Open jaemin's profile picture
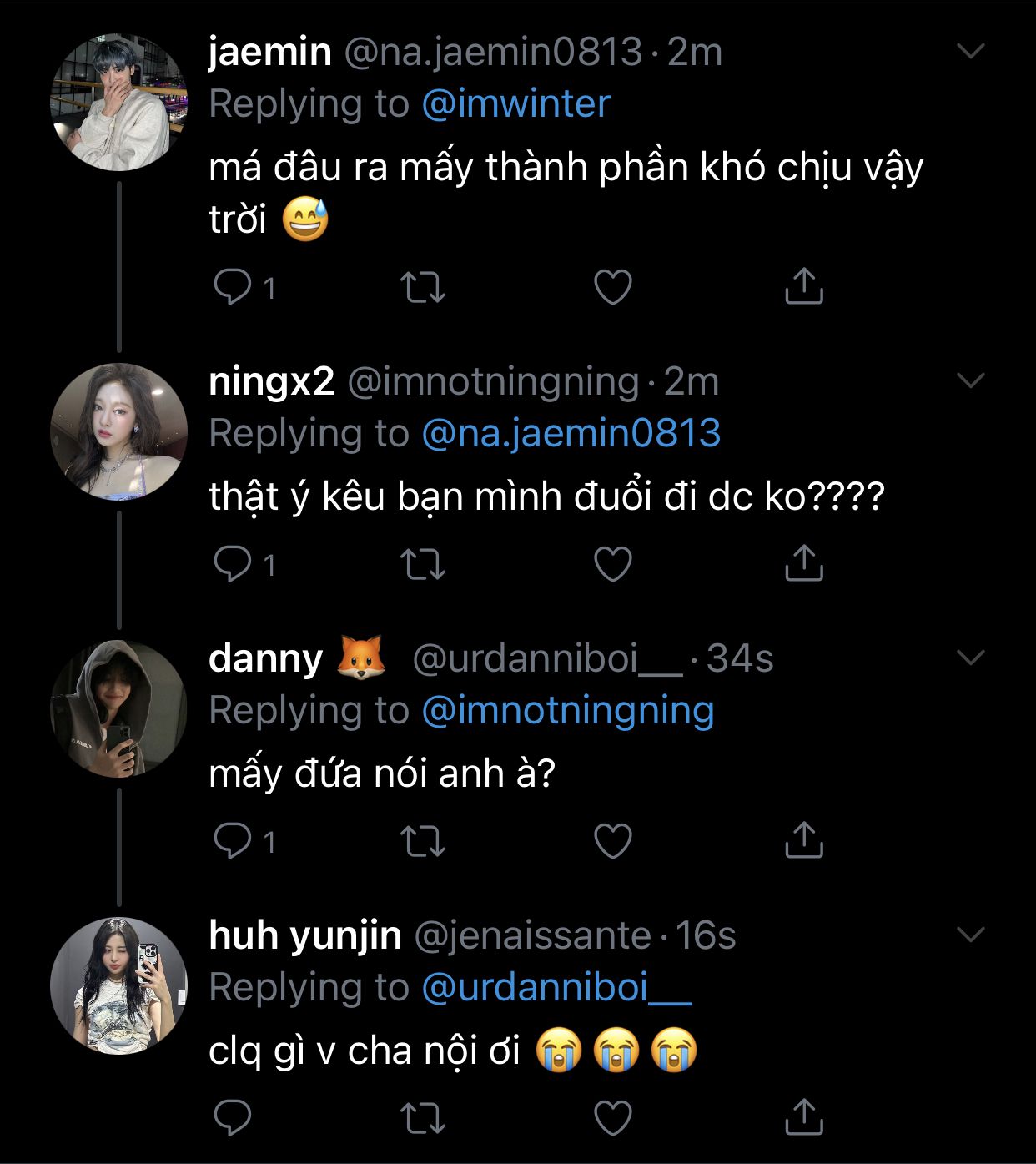Screen dimensions: 1036x1164 click(118, 103)
